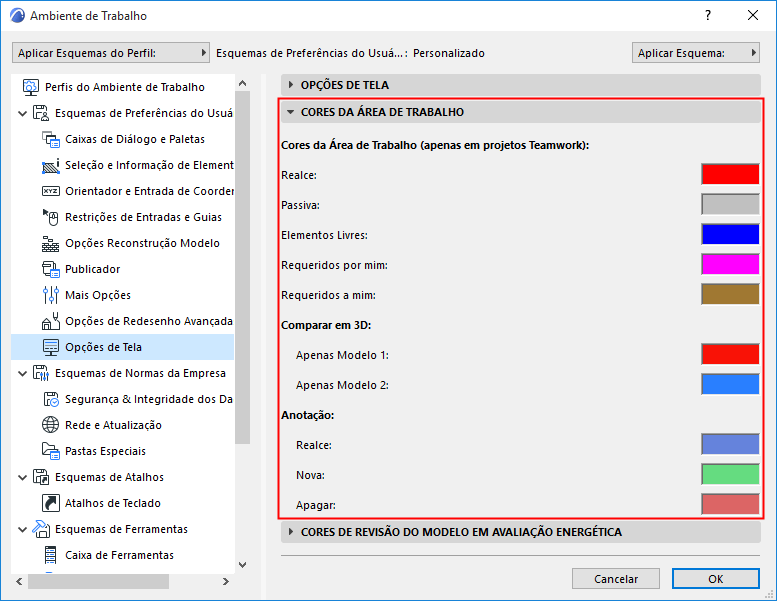This screenshot has width=777, height=601.
Task: Click the tree horizontal scrollbar right arrow
Action: [x=225, y=582]
